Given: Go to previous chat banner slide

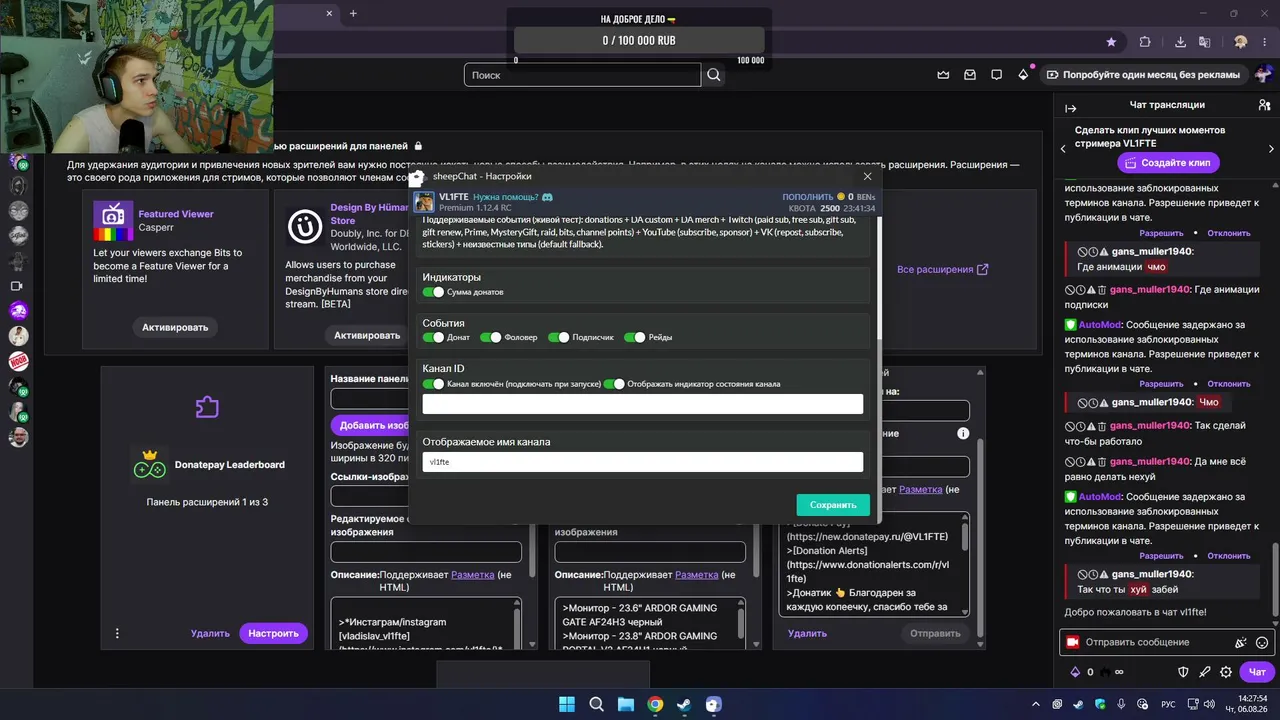Looking at the screenshot, I should click(1063, 149).
